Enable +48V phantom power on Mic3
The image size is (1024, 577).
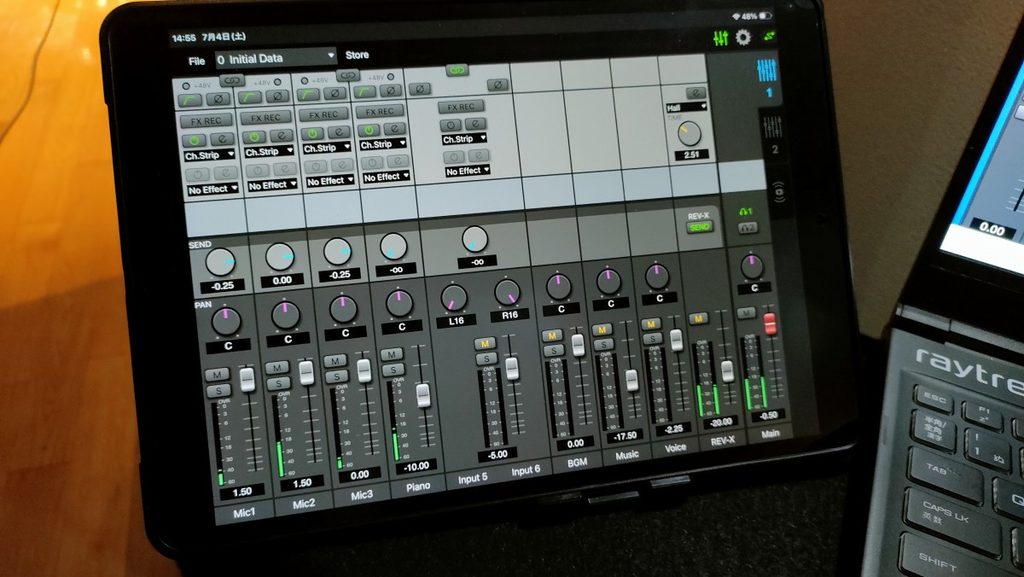[x=302, y=81]
